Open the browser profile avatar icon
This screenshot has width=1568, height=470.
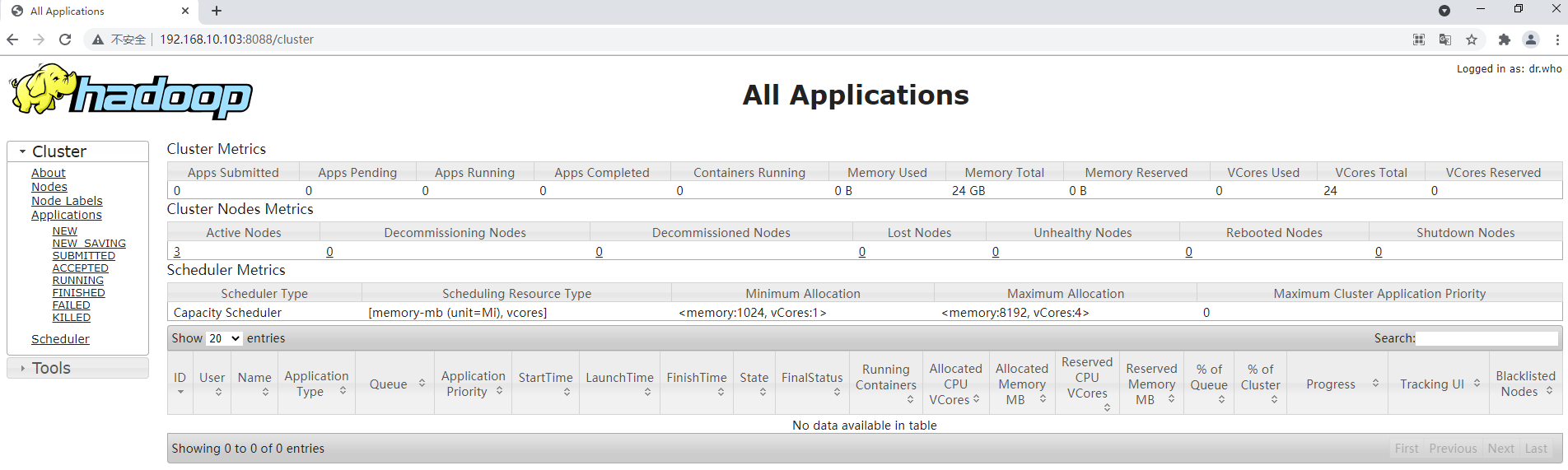coord(1531,40)
